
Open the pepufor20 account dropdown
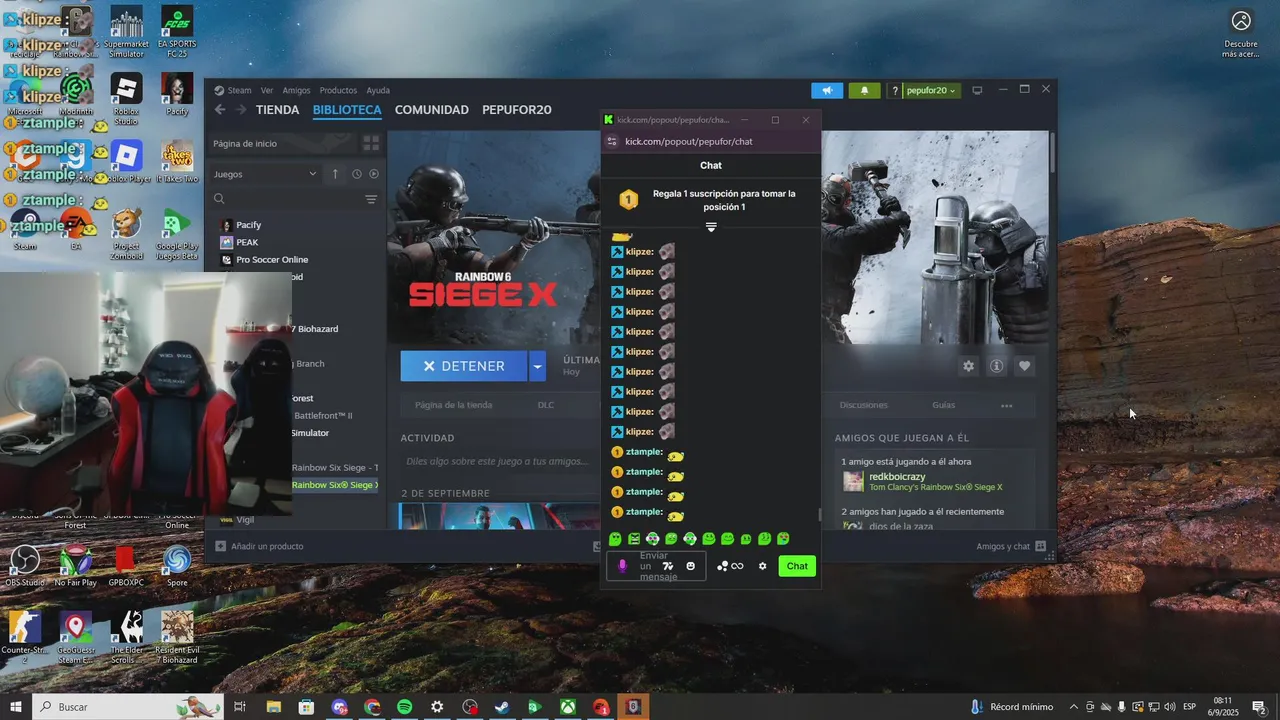pos(931,90)
